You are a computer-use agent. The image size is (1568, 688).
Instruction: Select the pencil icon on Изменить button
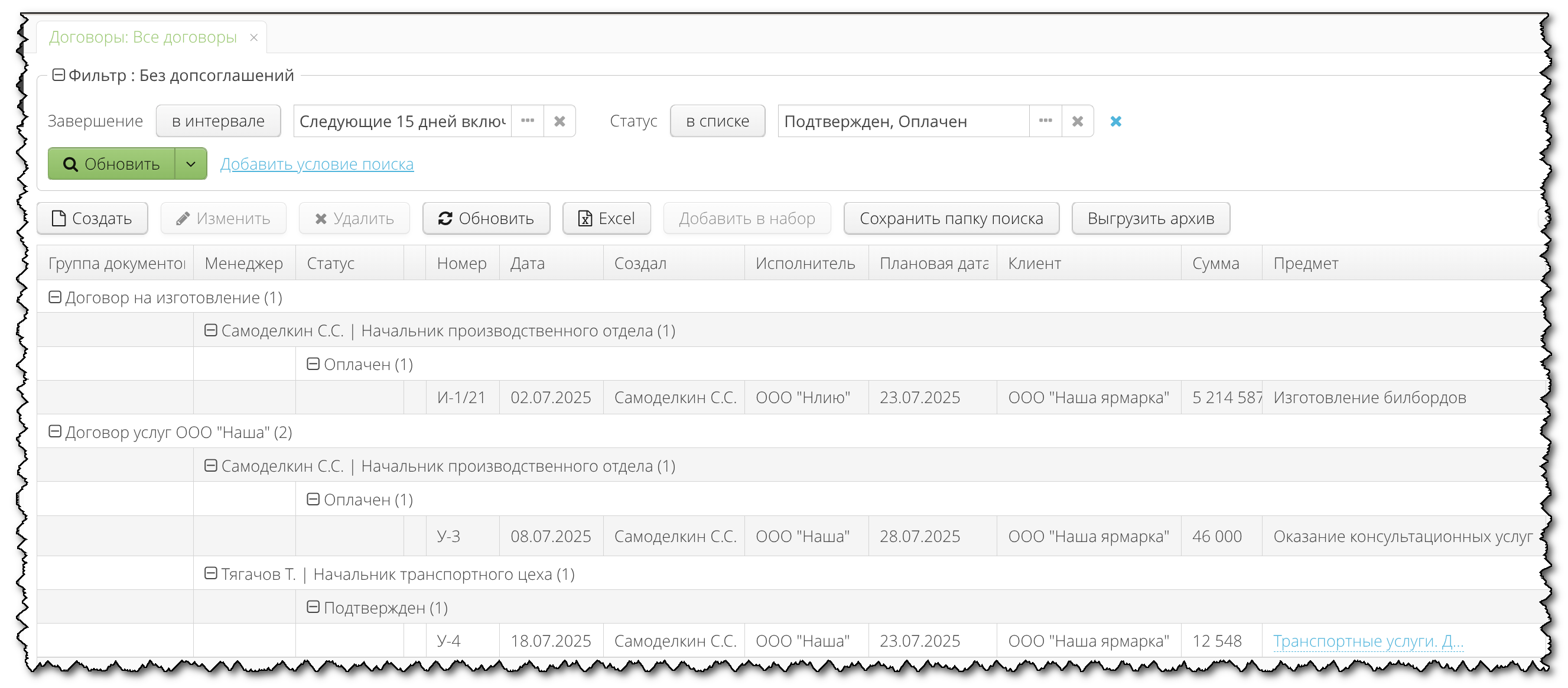(x=184, y=219)
